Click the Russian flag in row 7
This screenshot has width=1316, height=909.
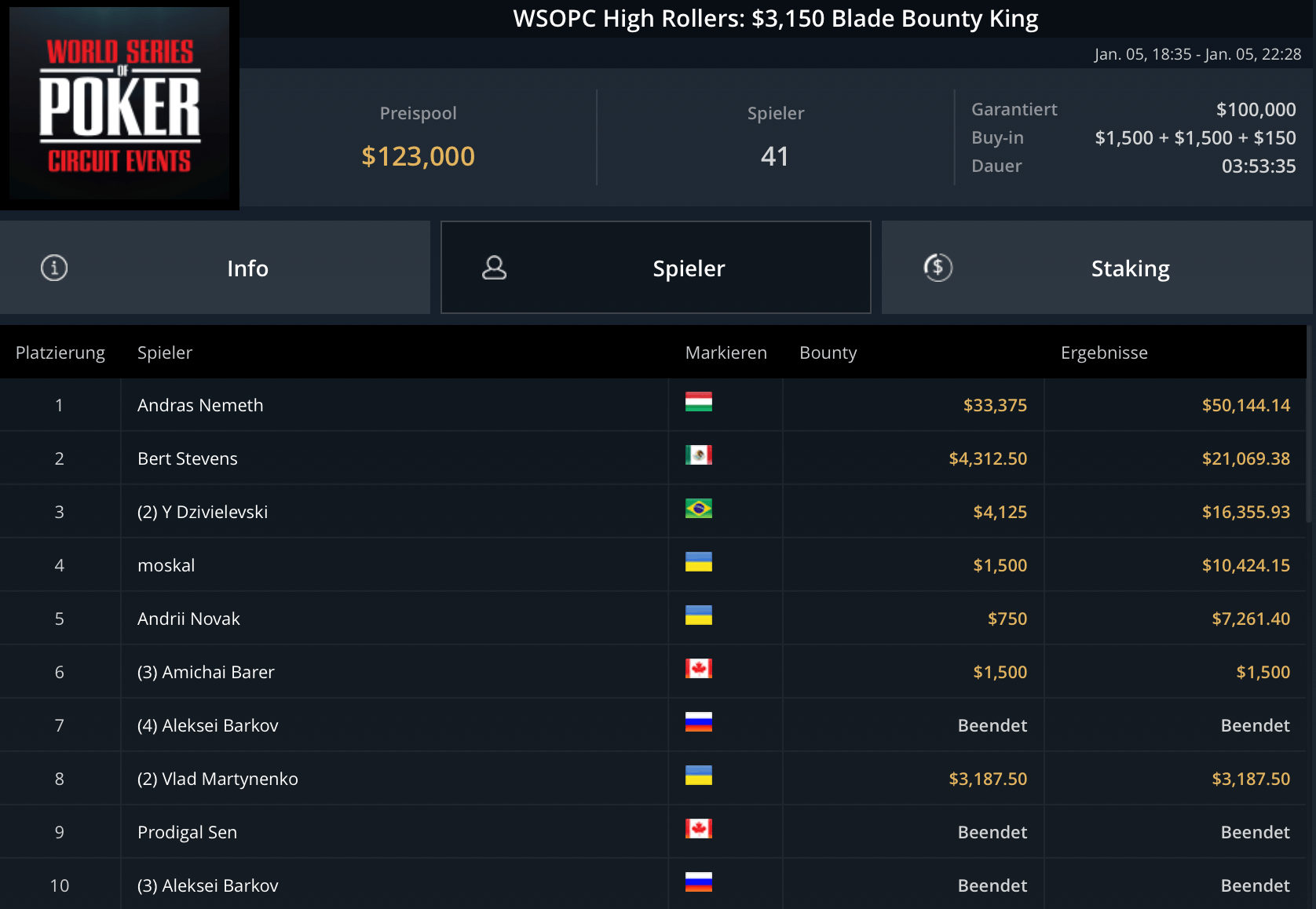(698, 722)
